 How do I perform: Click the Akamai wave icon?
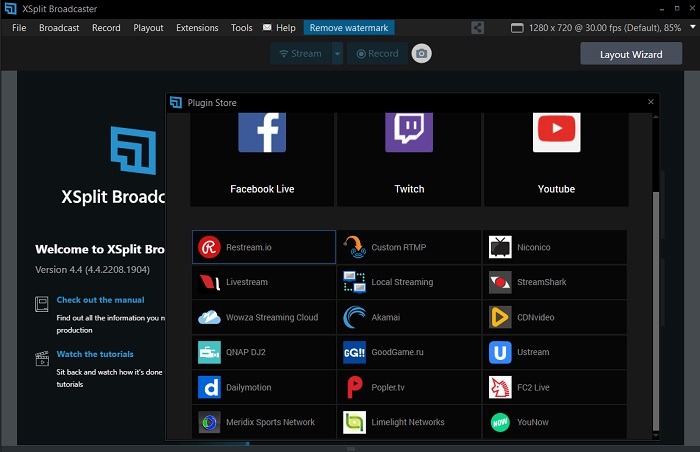(x=355, y=317)
